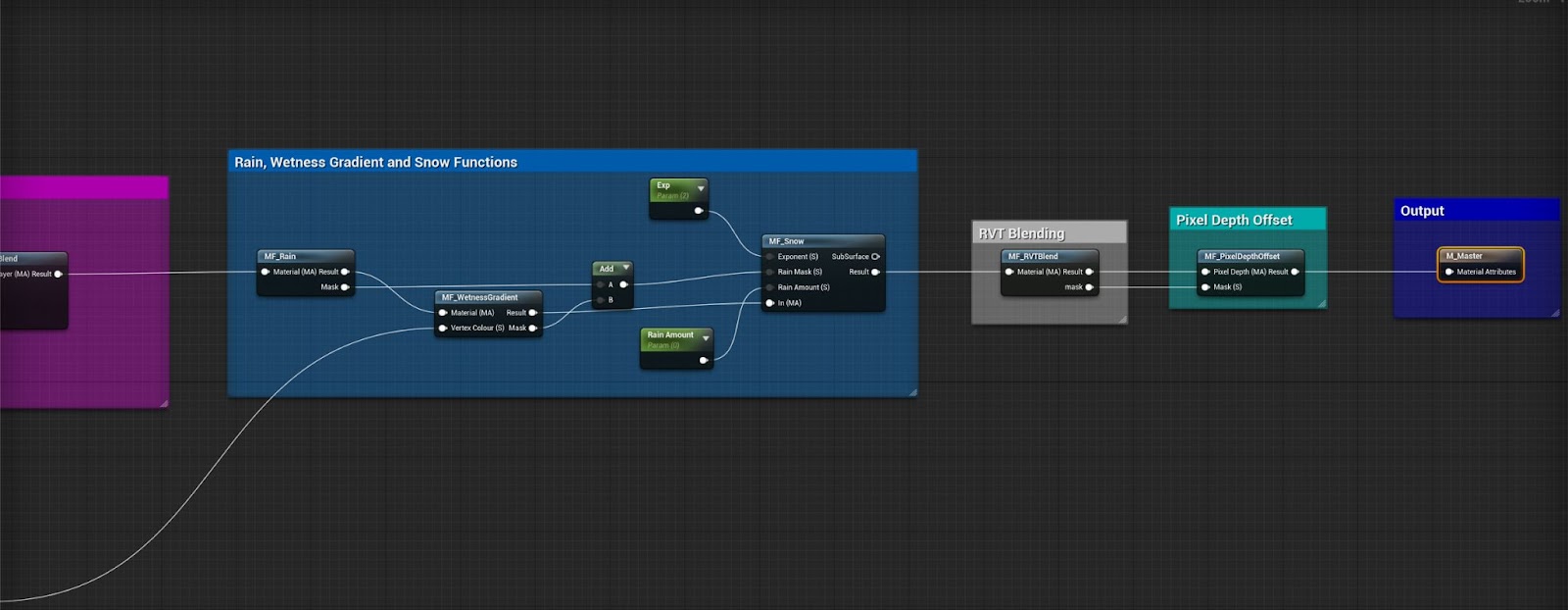1568x610 pixels.
Task: Select the Output comment box header
Action: [x=1476, y=211]
